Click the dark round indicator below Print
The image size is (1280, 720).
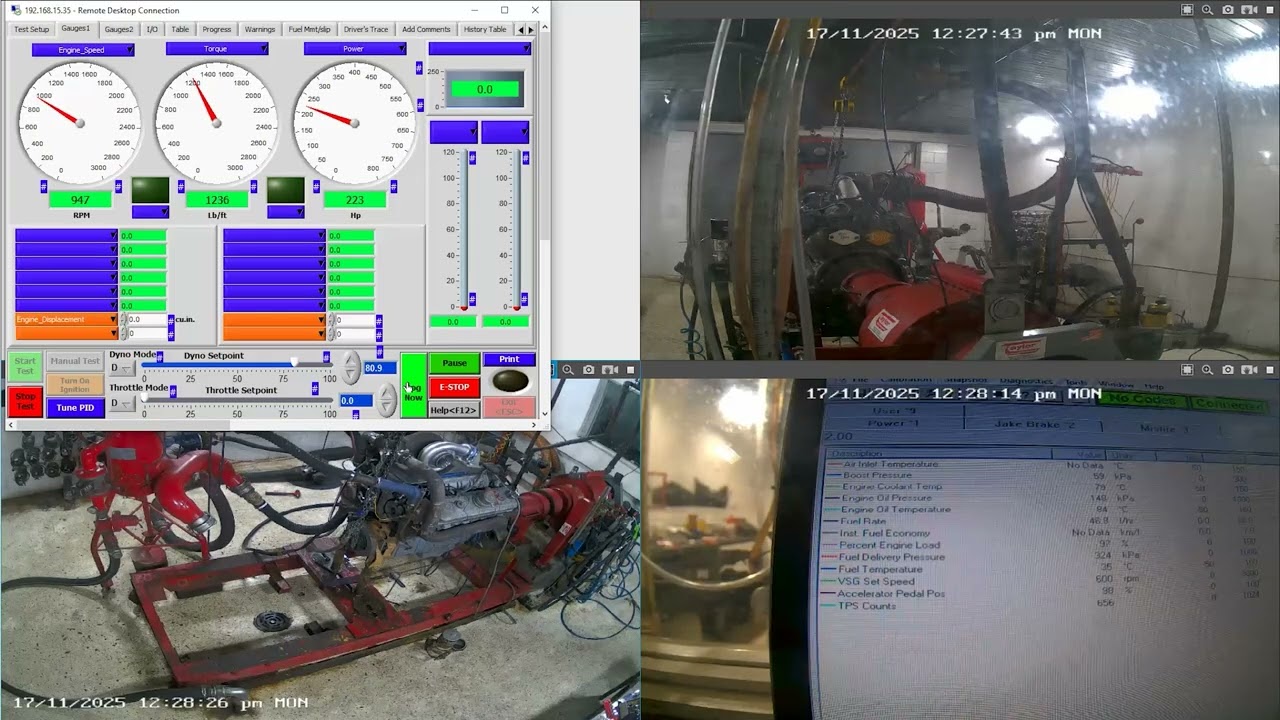510,381
